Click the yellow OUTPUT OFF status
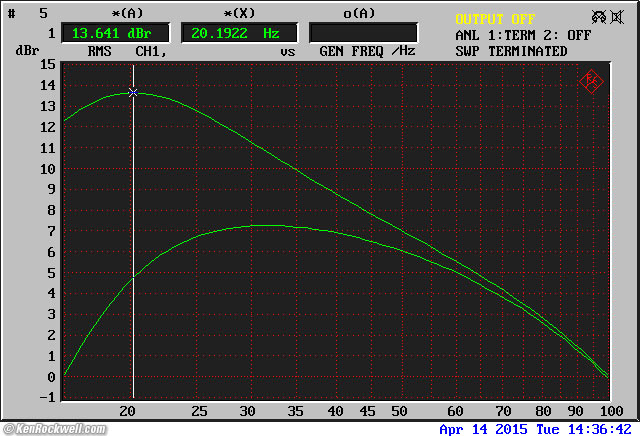The width and height of the screenshot is (640, 436). [495, 19]
